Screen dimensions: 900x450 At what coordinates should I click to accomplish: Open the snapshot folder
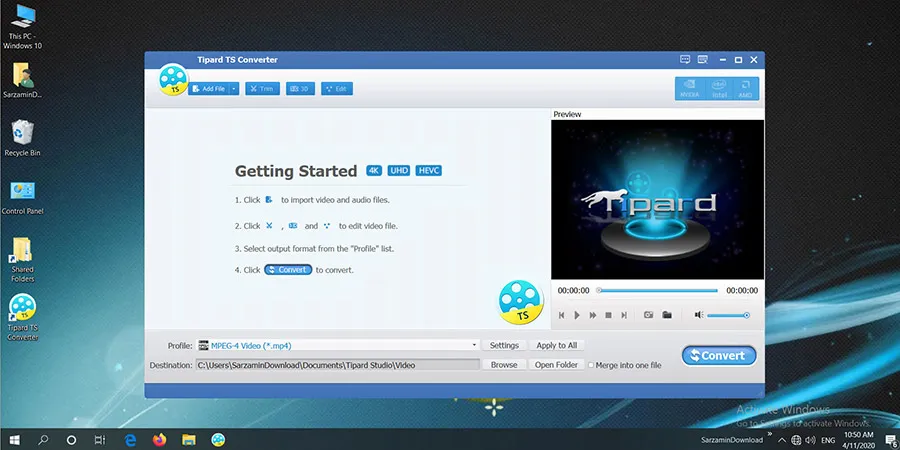coord(667,315)
